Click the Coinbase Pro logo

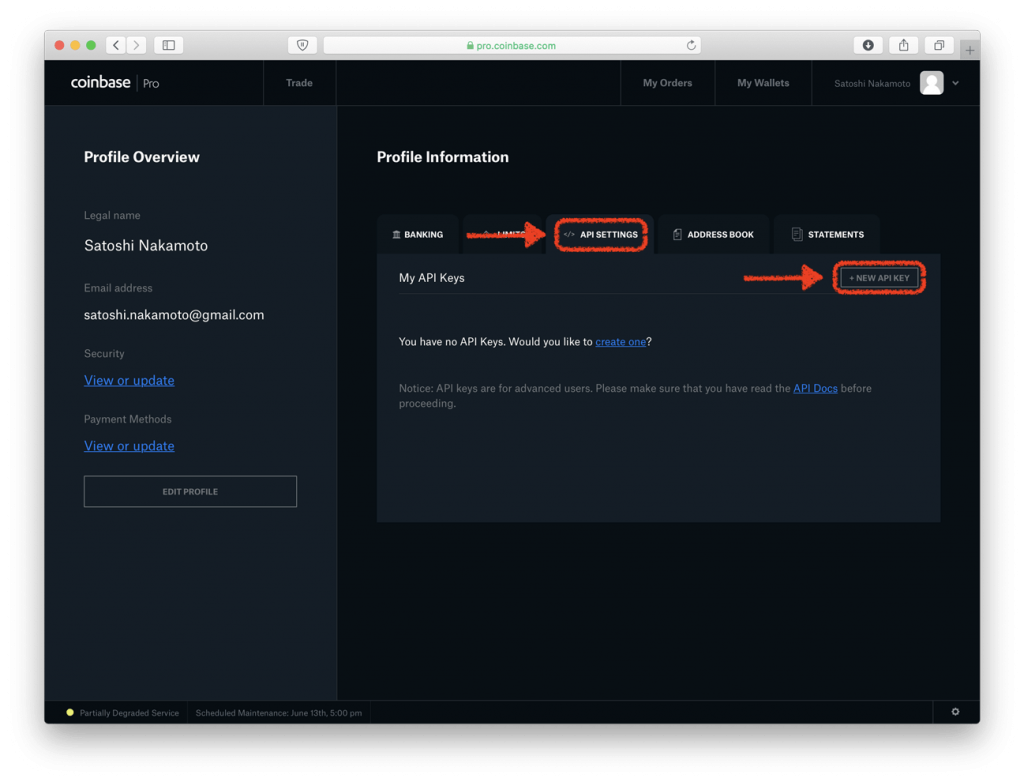(x=115, y=83)
